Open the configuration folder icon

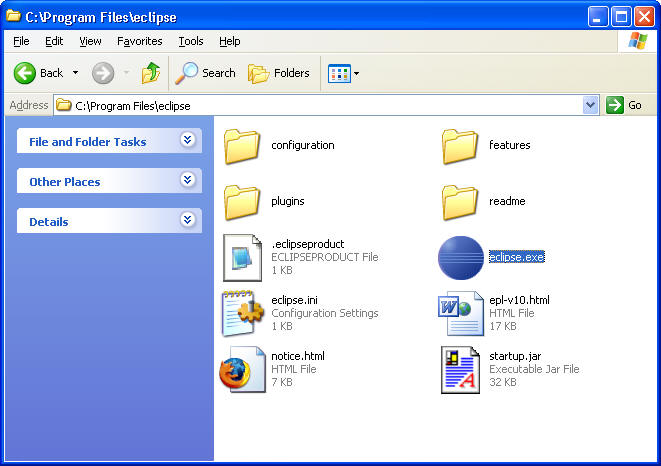[x=242, y=146]
